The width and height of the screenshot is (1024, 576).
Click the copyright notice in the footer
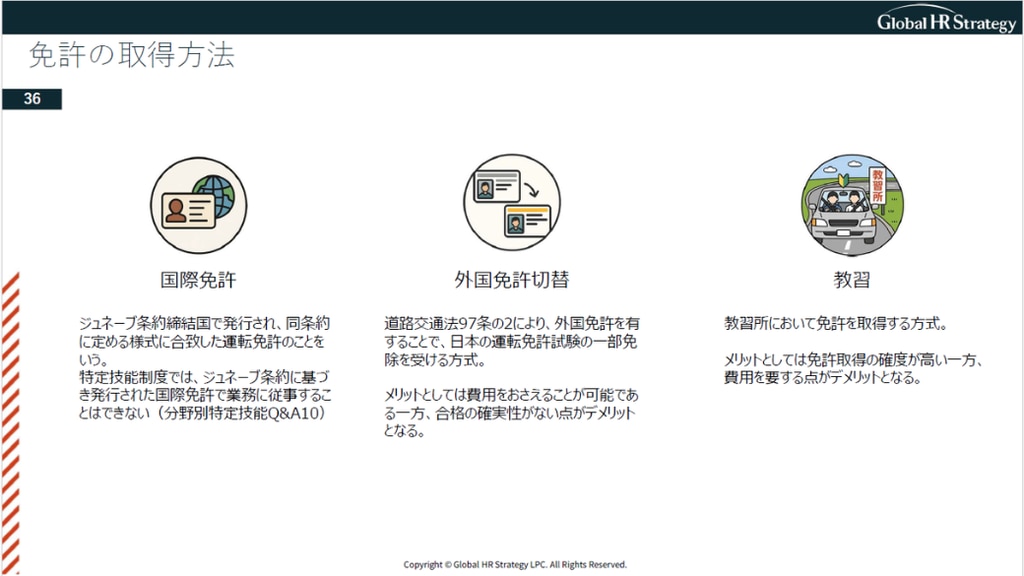[x=515, y=564]
